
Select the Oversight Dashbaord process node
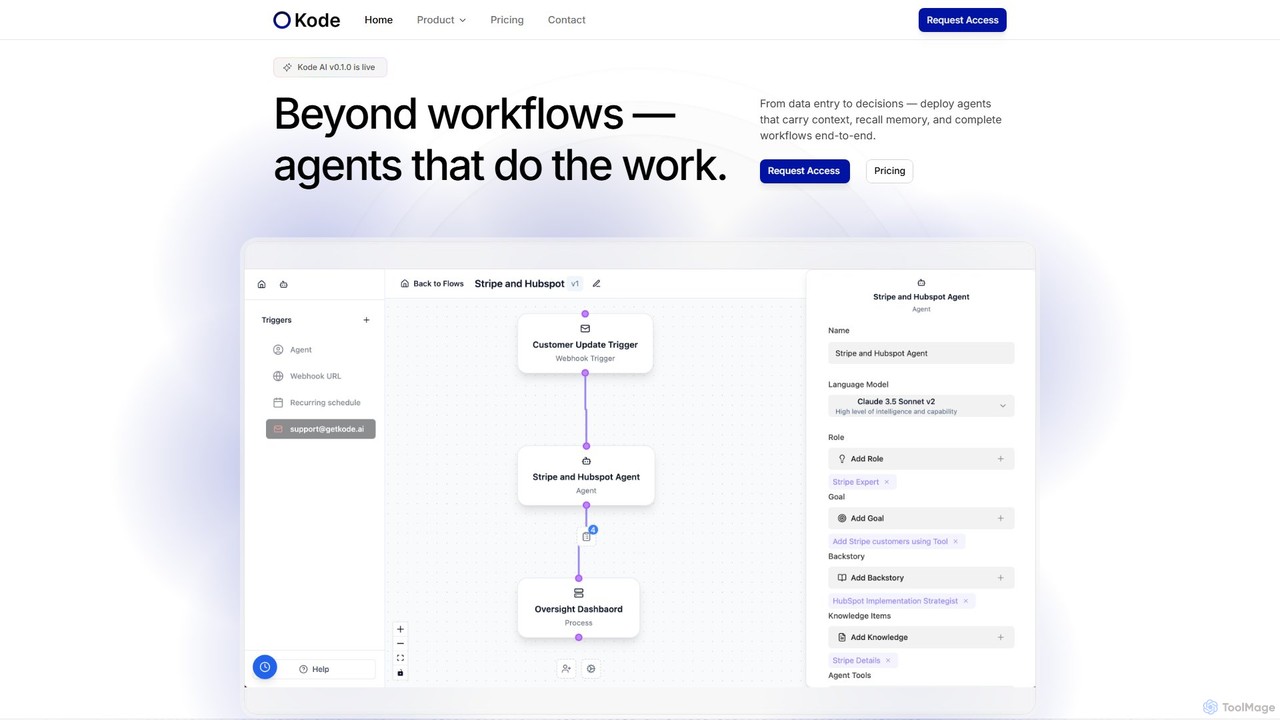pos(578,608)
